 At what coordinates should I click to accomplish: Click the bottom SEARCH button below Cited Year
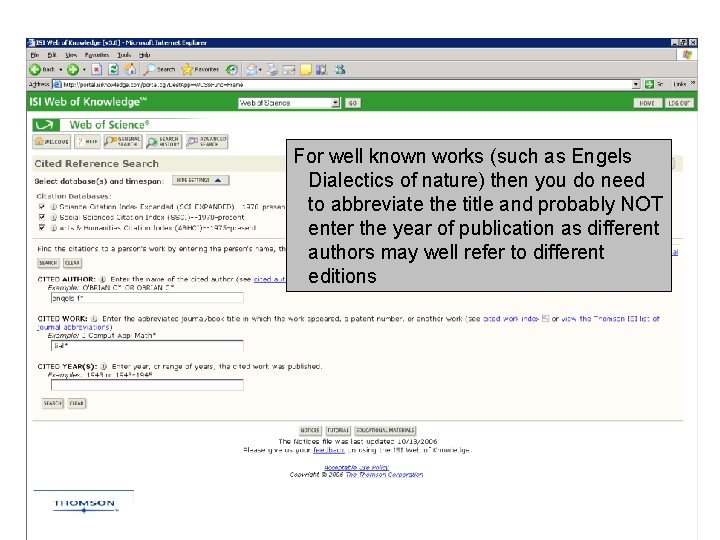[52, 403]
